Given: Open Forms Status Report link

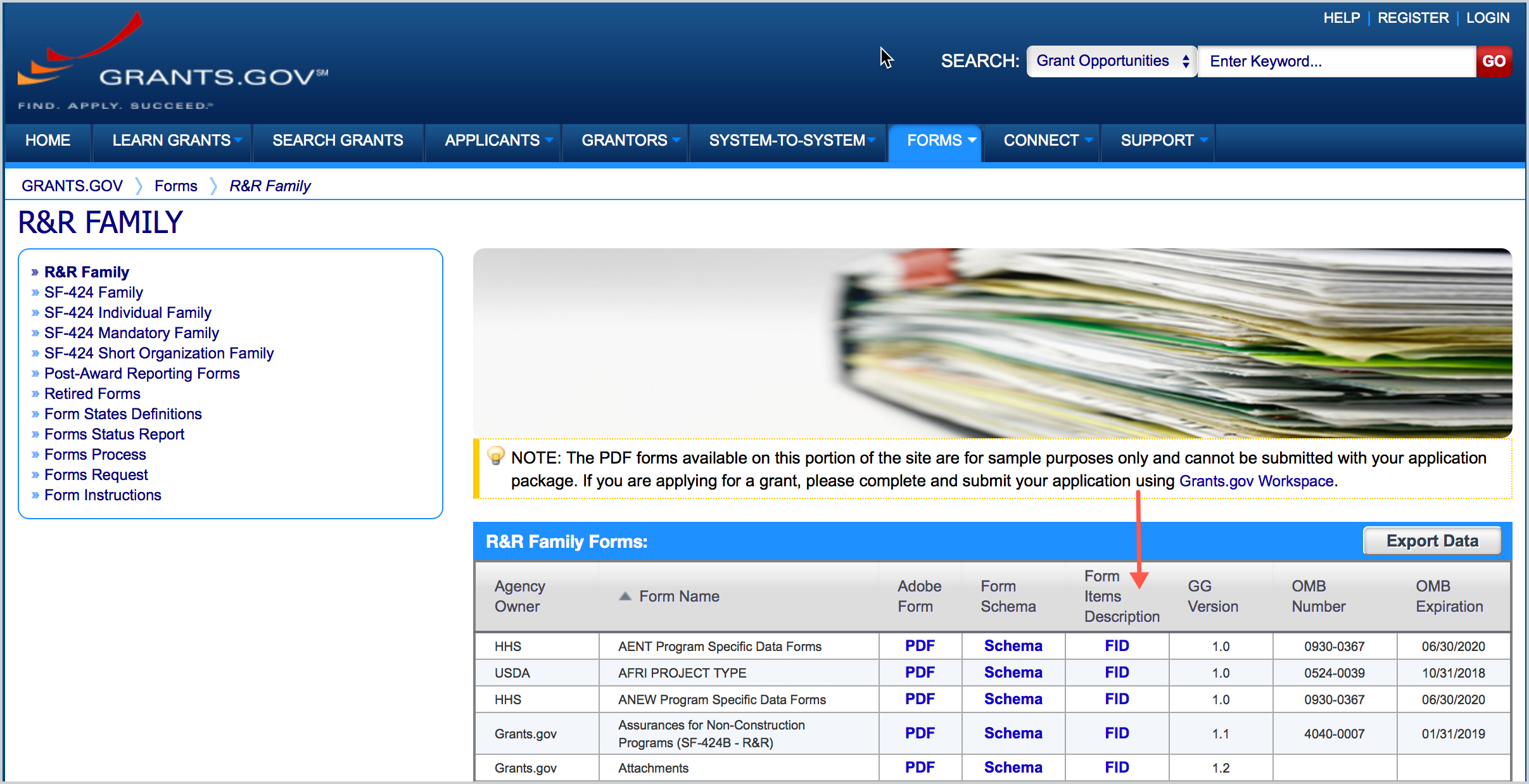Looking at the screenshot, I should (114, 434).
